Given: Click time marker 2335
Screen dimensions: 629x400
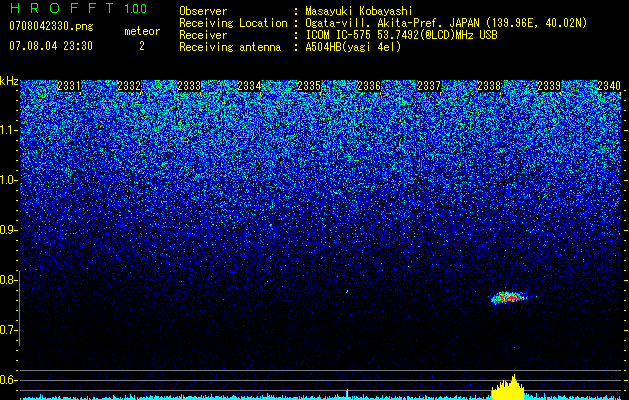Looking at the screenshot, I should point(309,86).
